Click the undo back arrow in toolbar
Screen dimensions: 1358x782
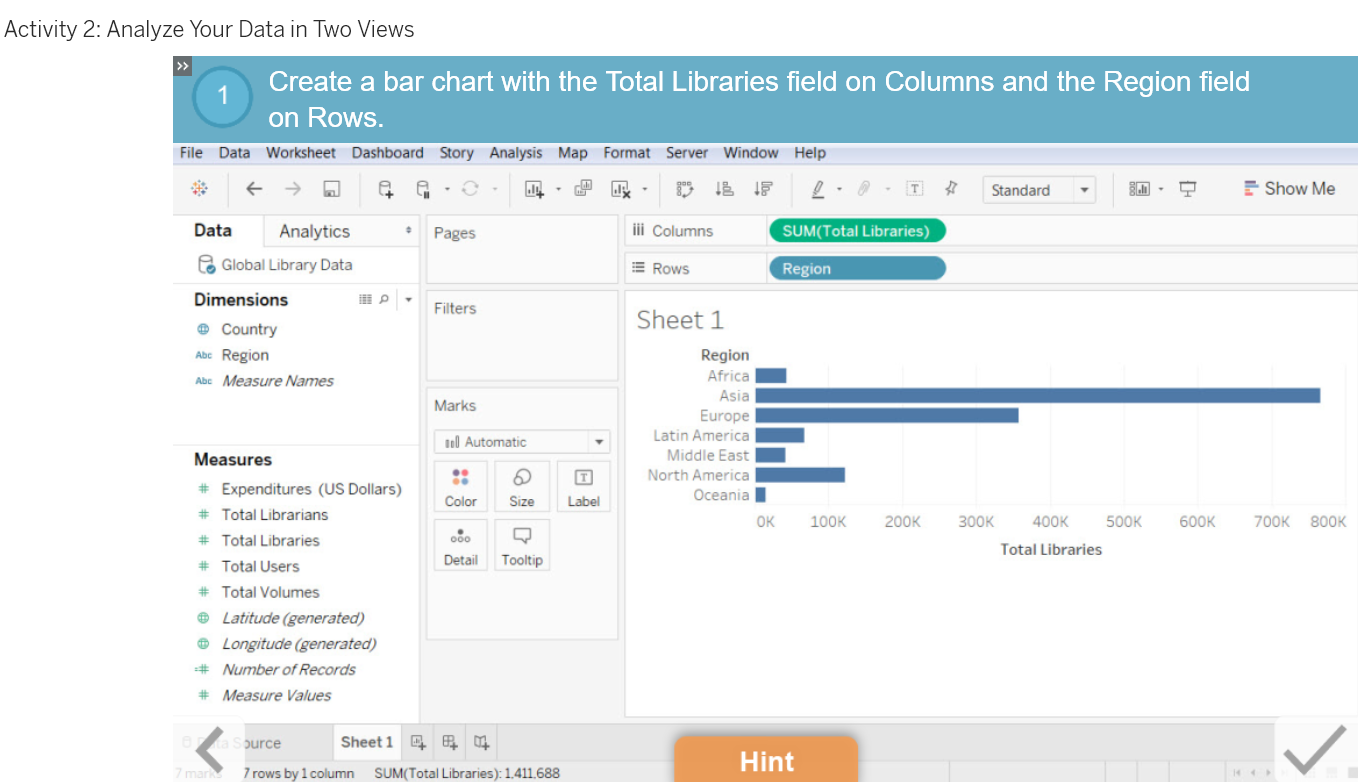(x=254, y=189)
